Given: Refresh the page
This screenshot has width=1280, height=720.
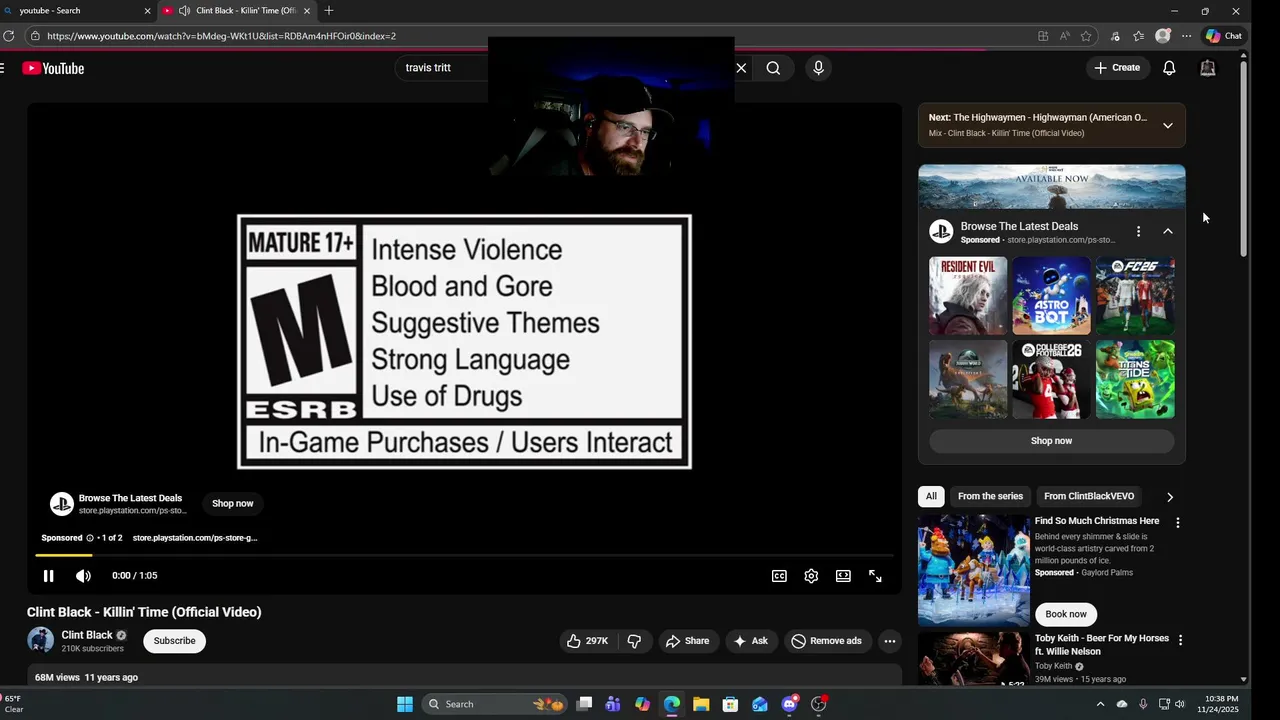Looking at the screenshot, I should [8, 36].
